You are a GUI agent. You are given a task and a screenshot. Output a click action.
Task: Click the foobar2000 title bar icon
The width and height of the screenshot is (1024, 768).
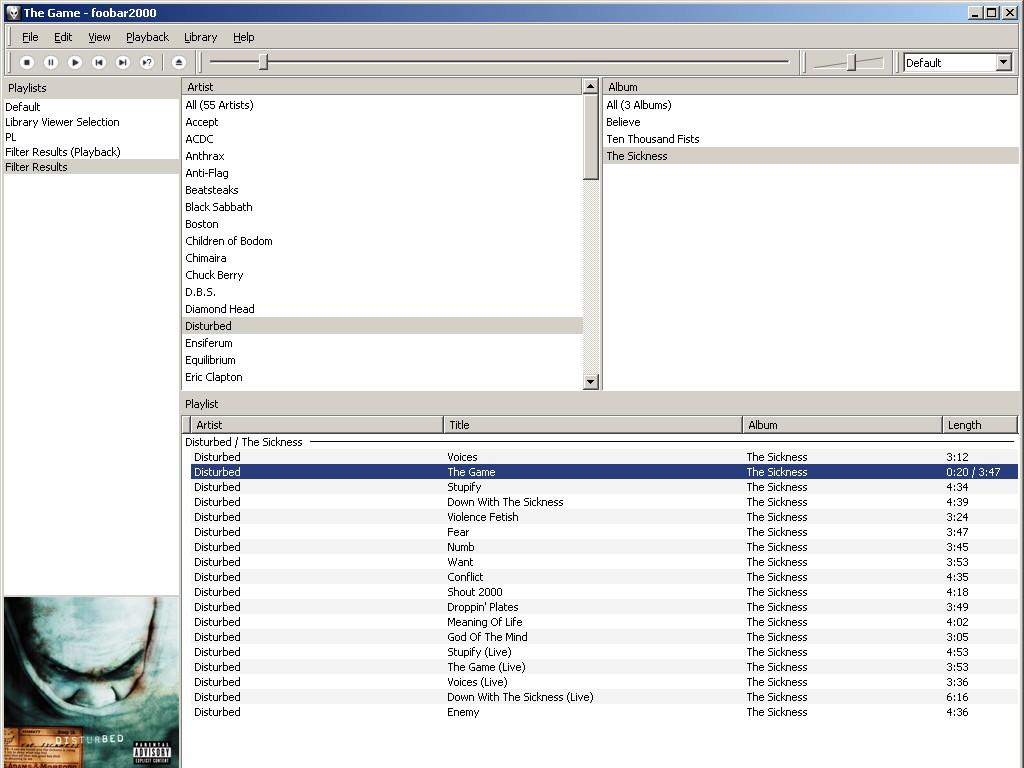point(12,12)
